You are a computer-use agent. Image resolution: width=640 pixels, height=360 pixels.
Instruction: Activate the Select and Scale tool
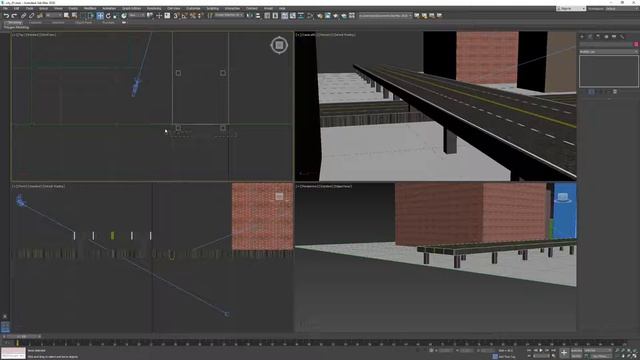116,16
